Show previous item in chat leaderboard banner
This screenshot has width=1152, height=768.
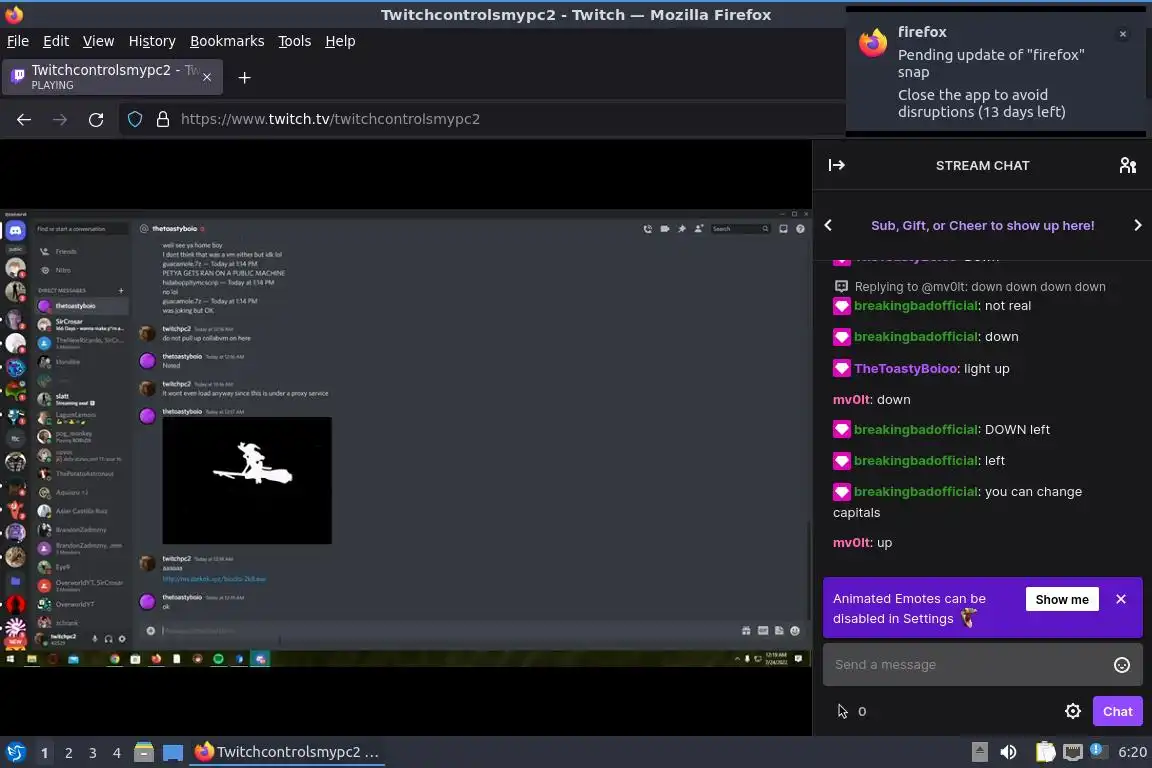click(828, 226)
